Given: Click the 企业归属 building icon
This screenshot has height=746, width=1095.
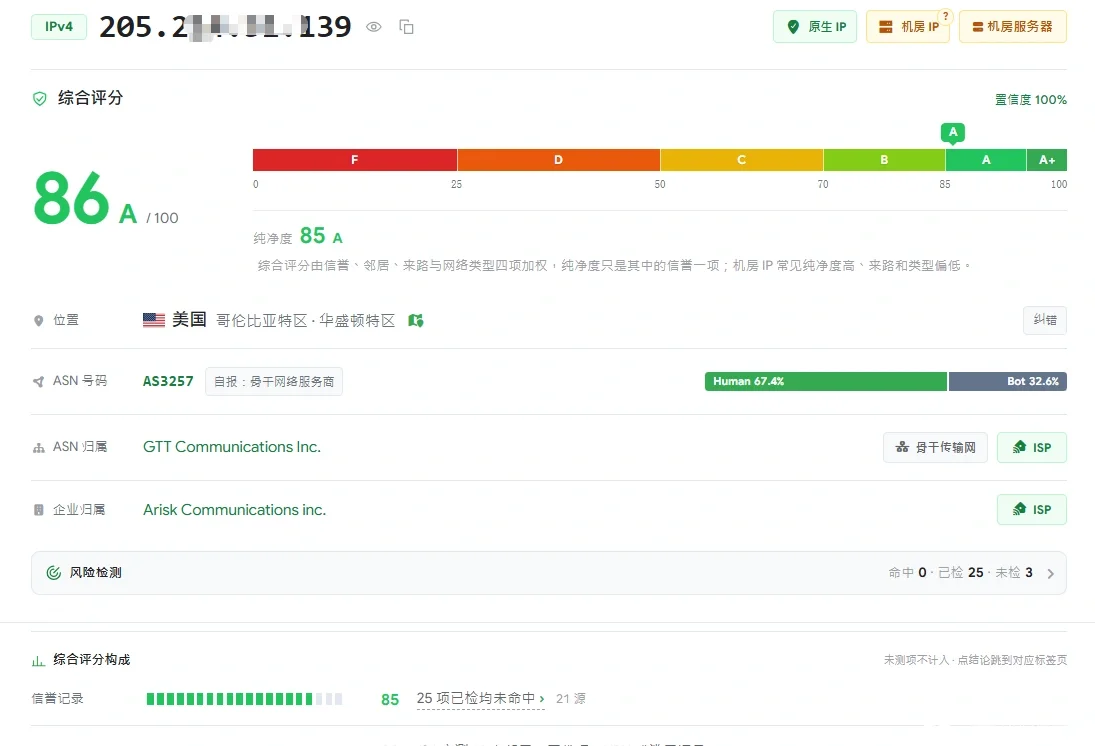Looking at the screenshot, I should pos(38,510).
